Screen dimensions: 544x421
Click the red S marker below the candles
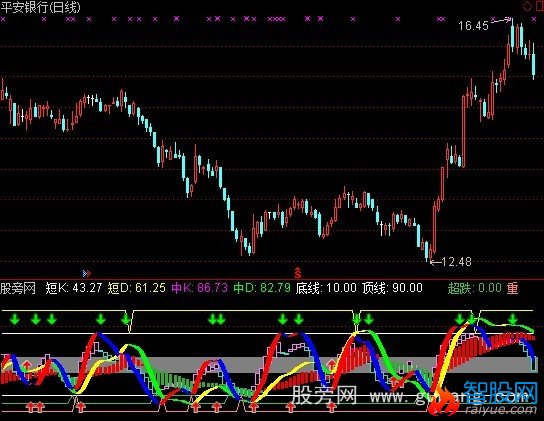pyautogui.click(x=298, y=273)
